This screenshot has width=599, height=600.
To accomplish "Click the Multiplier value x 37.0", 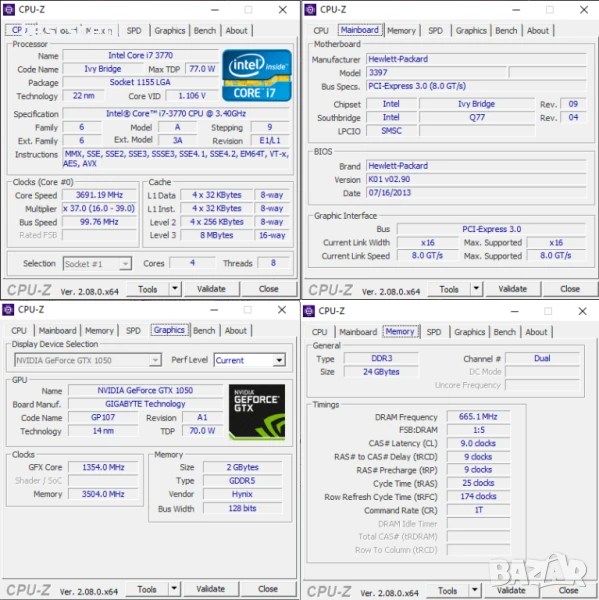I will click(x=99, y=209).
